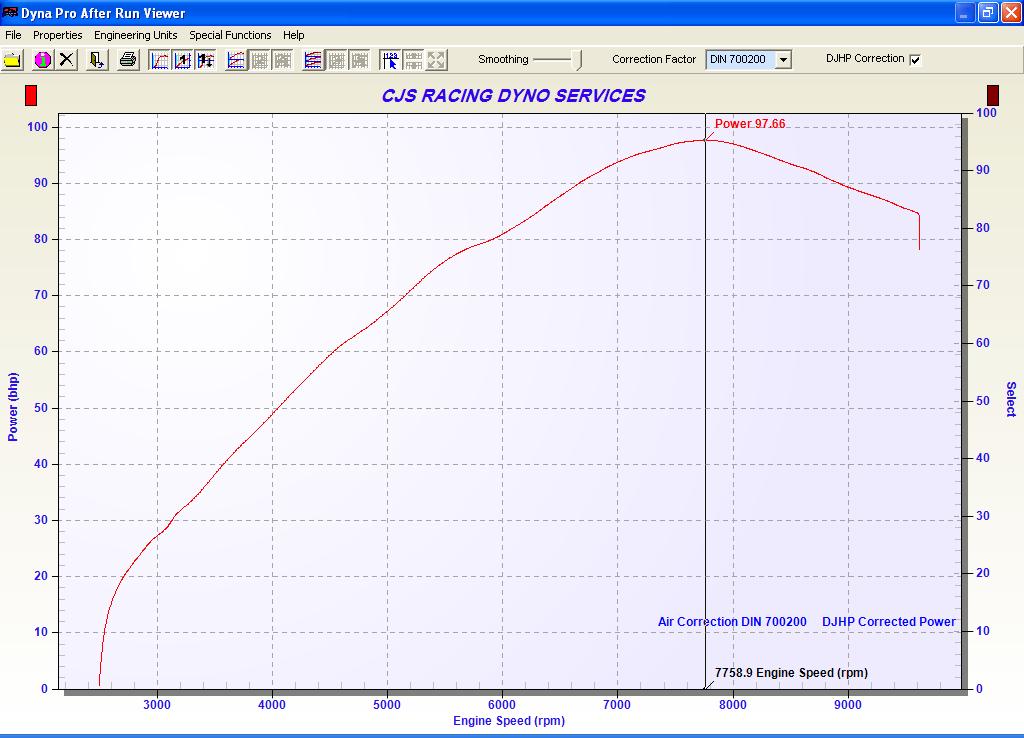The height and width of the screenshot is (738, 1024).
Task: Click the graph icon with up-down arrows
Action: [x=206, y=60]
